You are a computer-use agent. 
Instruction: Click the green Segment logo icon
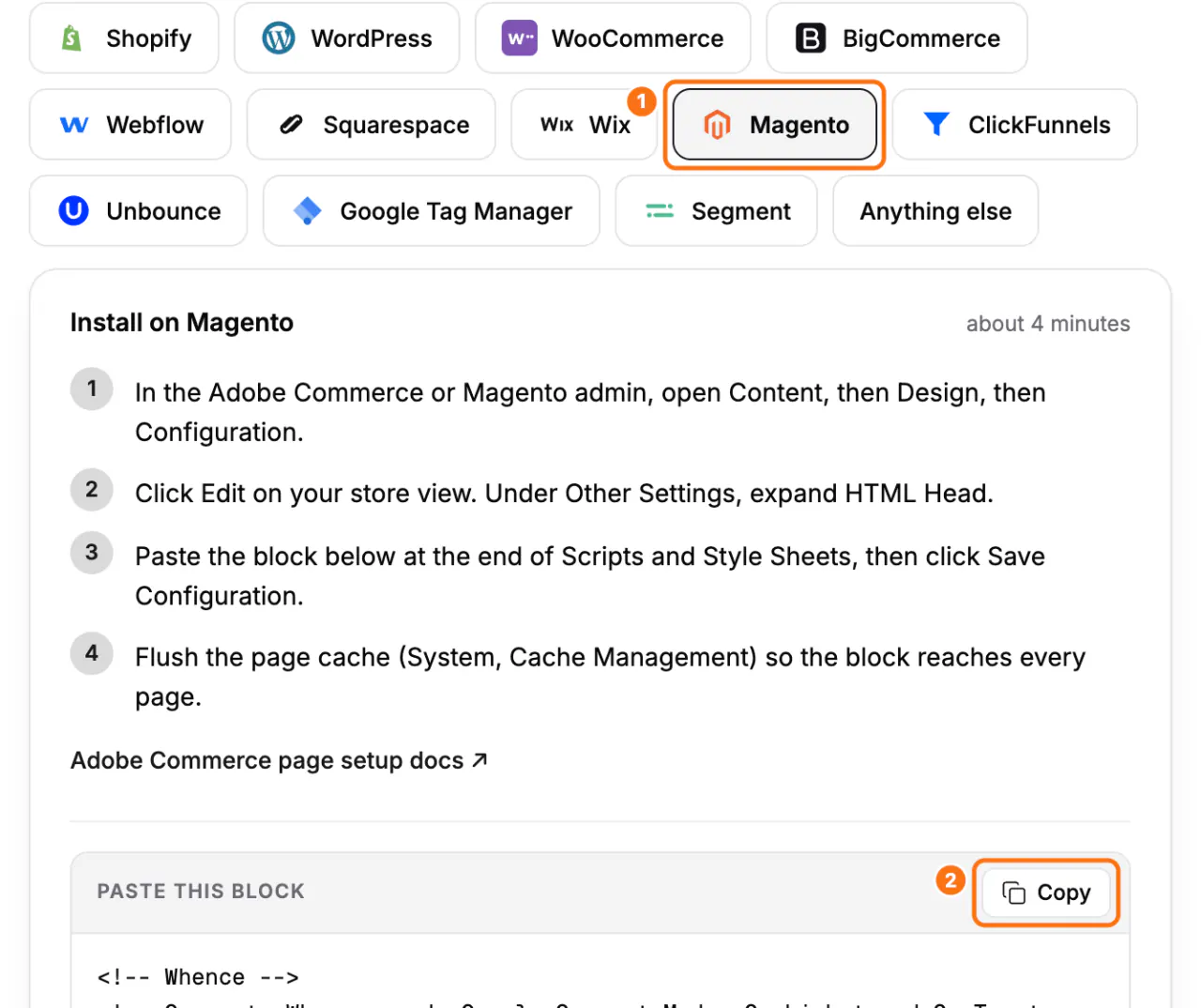coord(660,211)
